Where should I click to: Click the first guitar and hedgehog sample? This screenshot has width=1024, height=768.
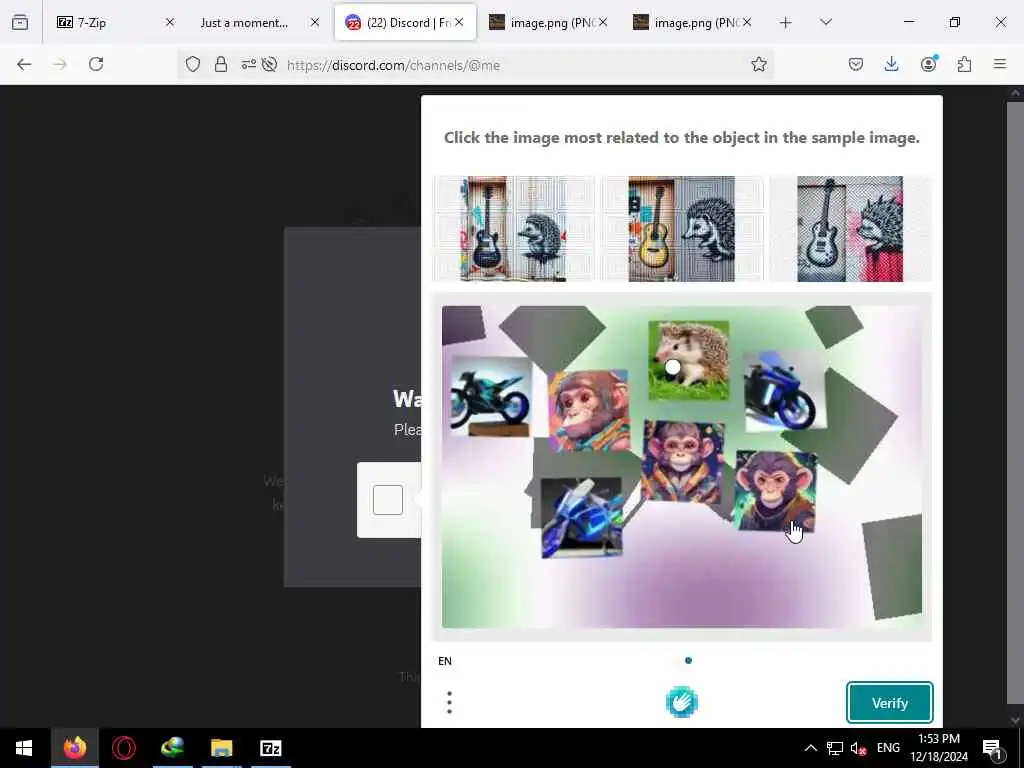pyautogui.click(x=514, y=229)
